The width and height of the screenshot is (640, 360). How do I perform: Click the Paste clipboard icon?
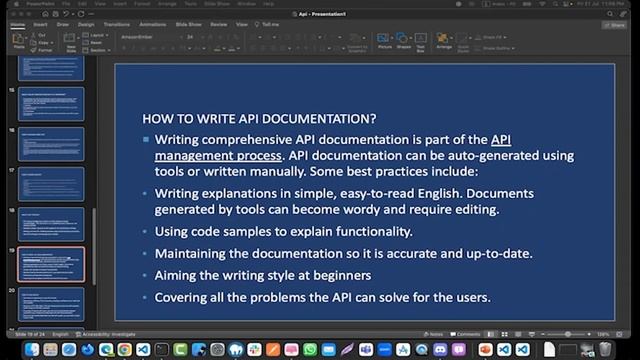(x=18, y=39)
